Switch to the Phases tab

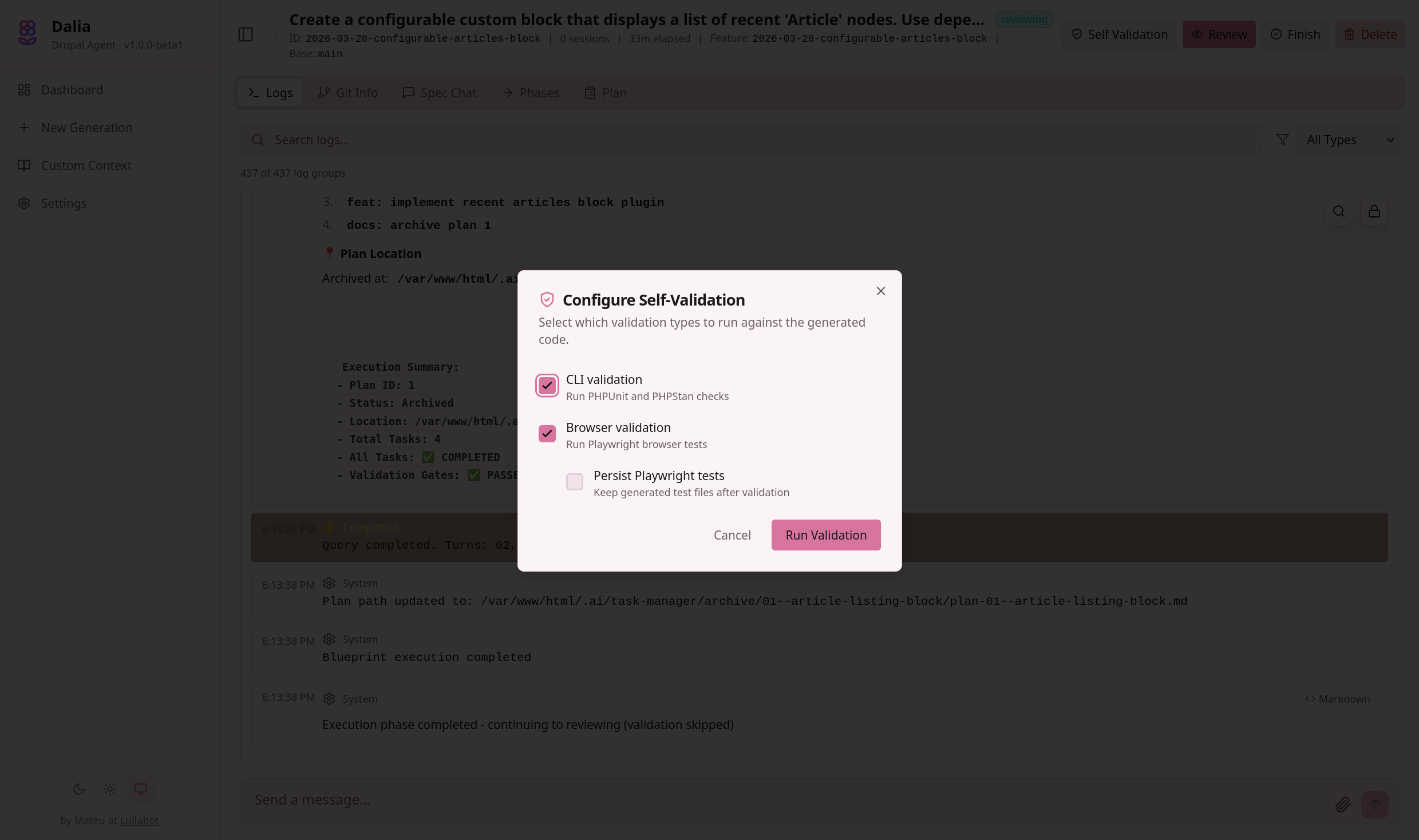tap(530, 93)
